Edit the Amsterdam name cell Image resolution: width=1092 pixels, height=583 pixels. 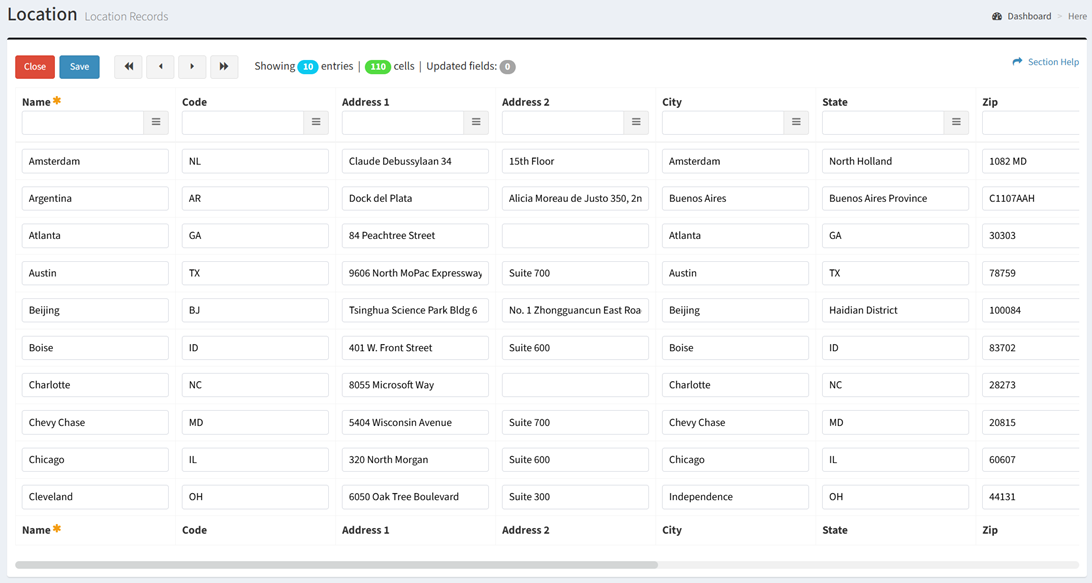[x=95, y=161]
